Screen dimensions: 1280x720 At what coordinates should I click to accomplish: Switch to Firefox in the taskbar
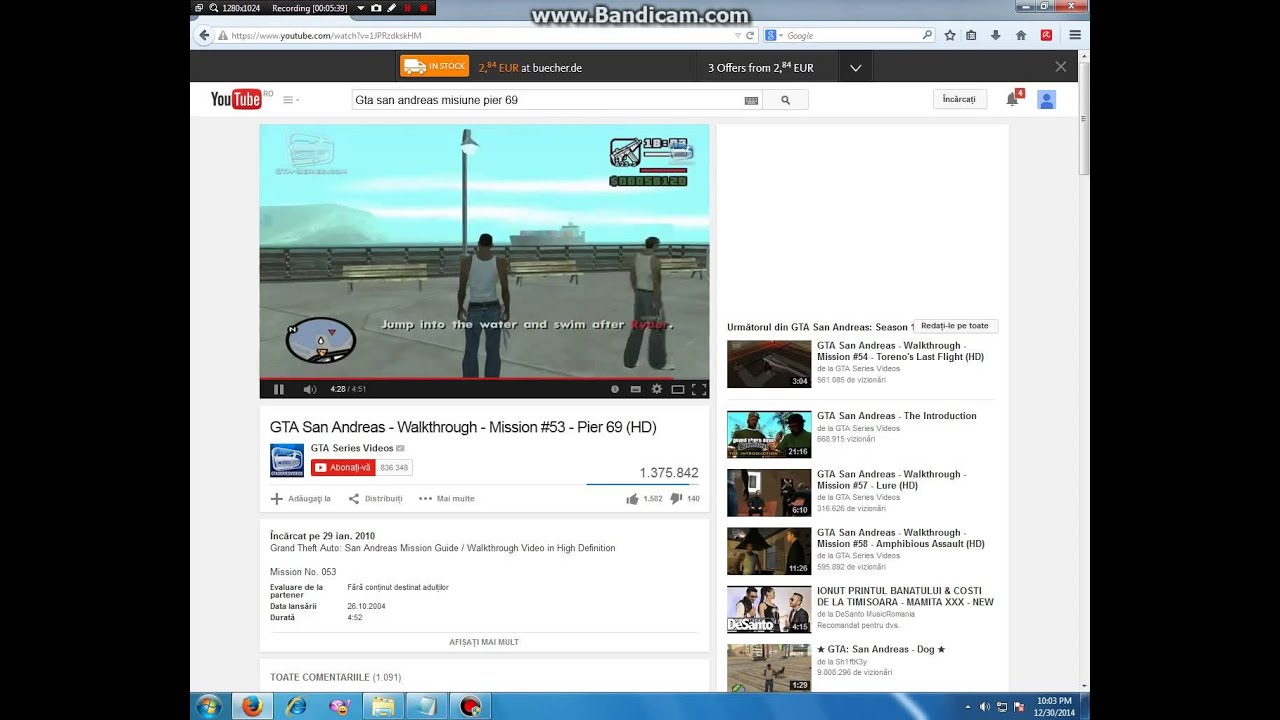(x=252, y=706)
